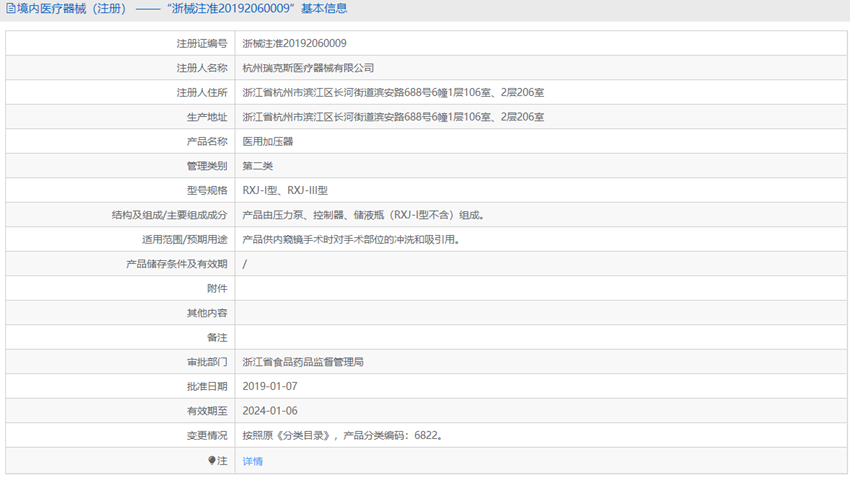Click the product name 医用加压器 cell
Screen dimensions: 850x477
(x=541, y=141)
